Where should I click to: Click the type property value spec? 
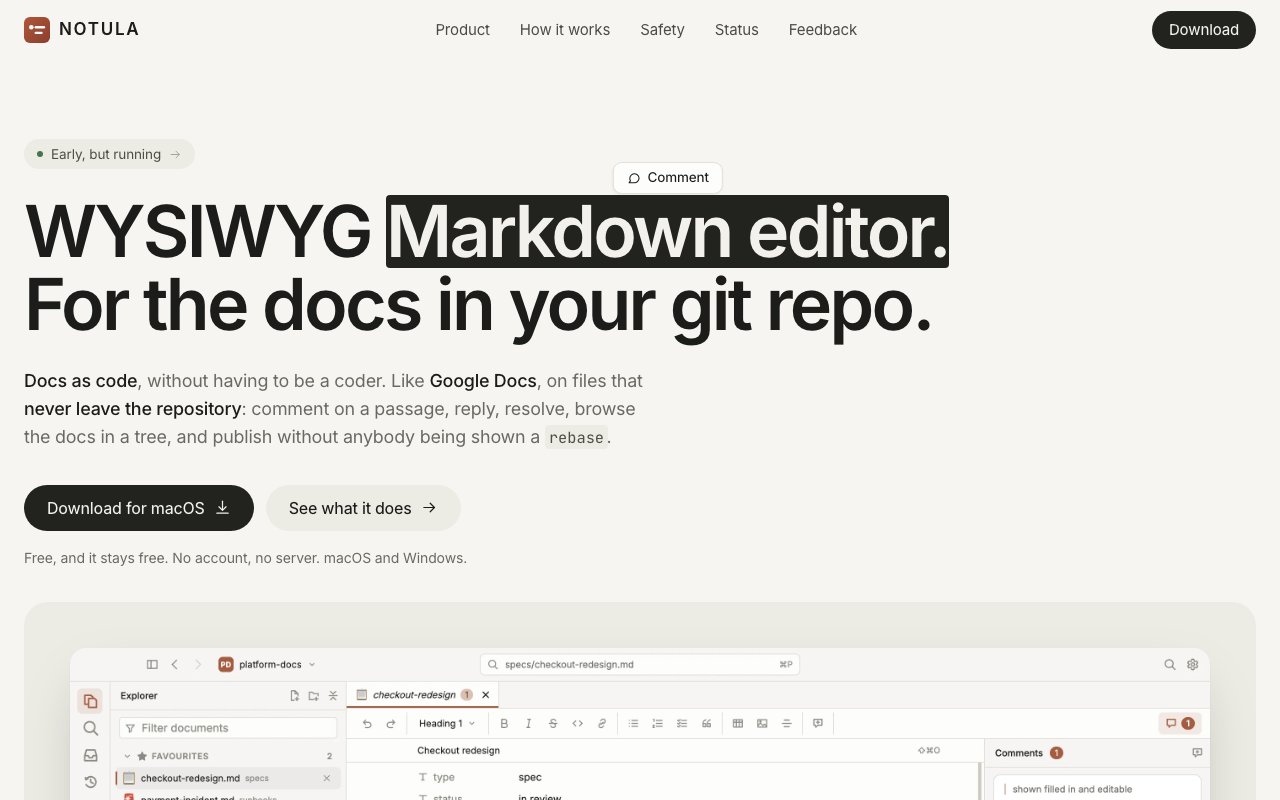530,777
